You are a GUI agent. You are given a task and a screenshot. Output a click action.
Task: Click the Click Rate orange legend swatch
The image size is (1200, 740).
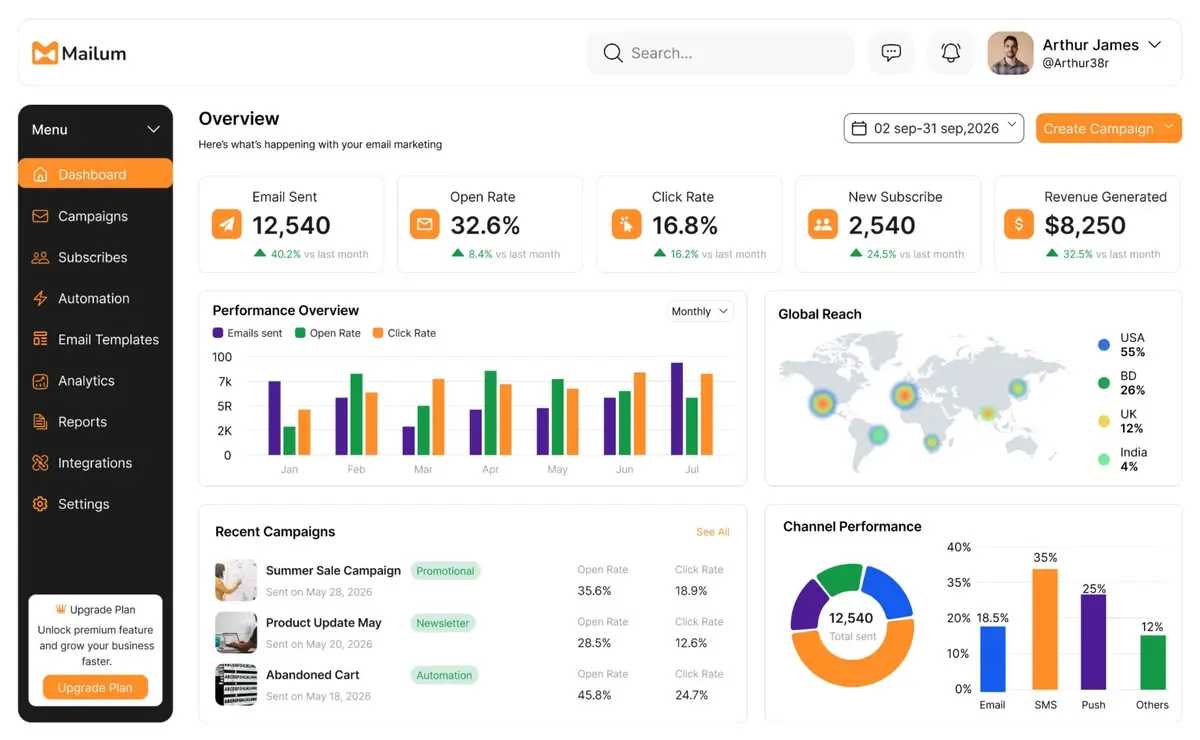click(378, 333)
